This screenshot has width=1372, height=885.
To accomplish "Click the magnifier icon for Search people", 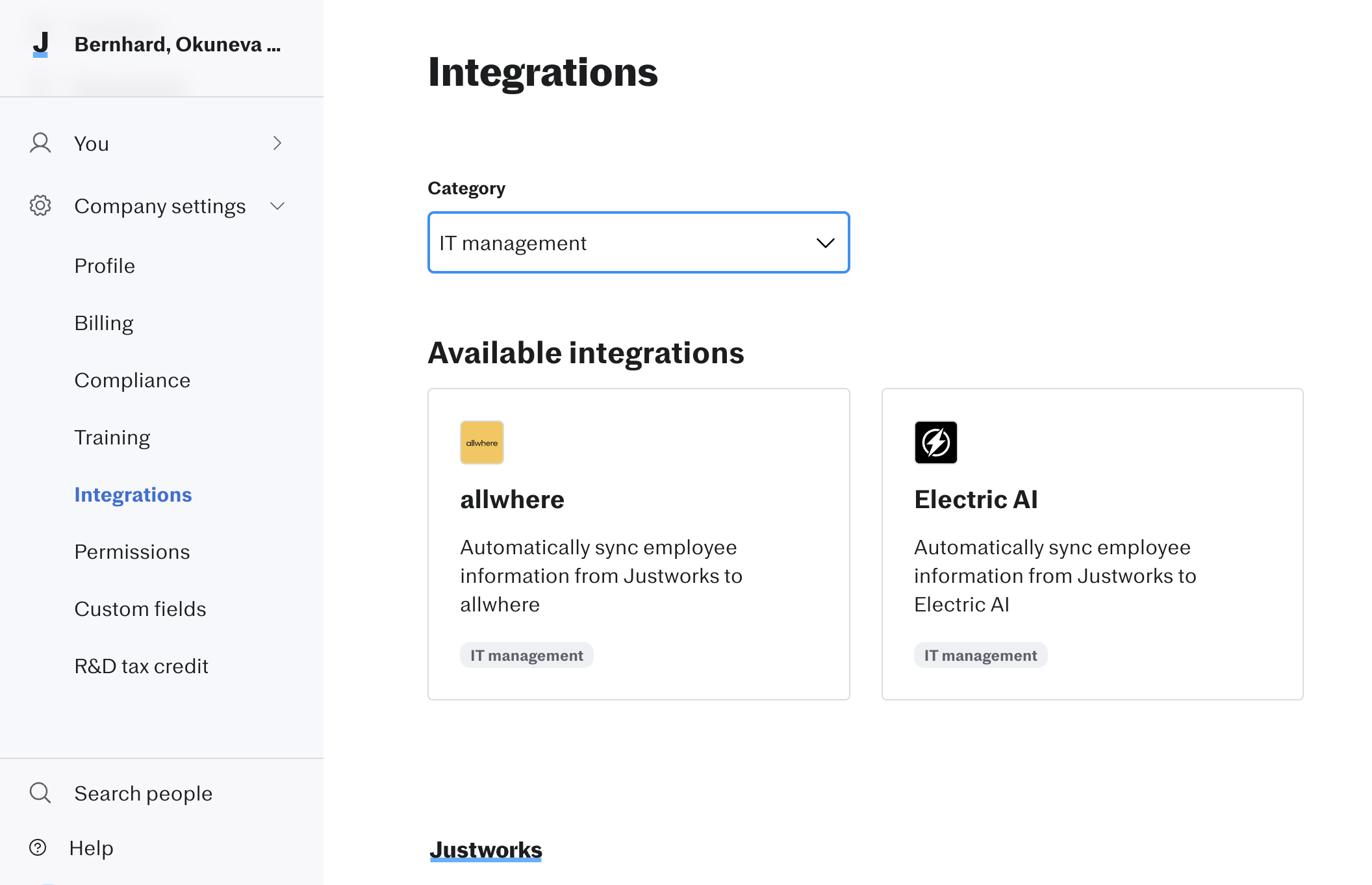I will 40,793.
